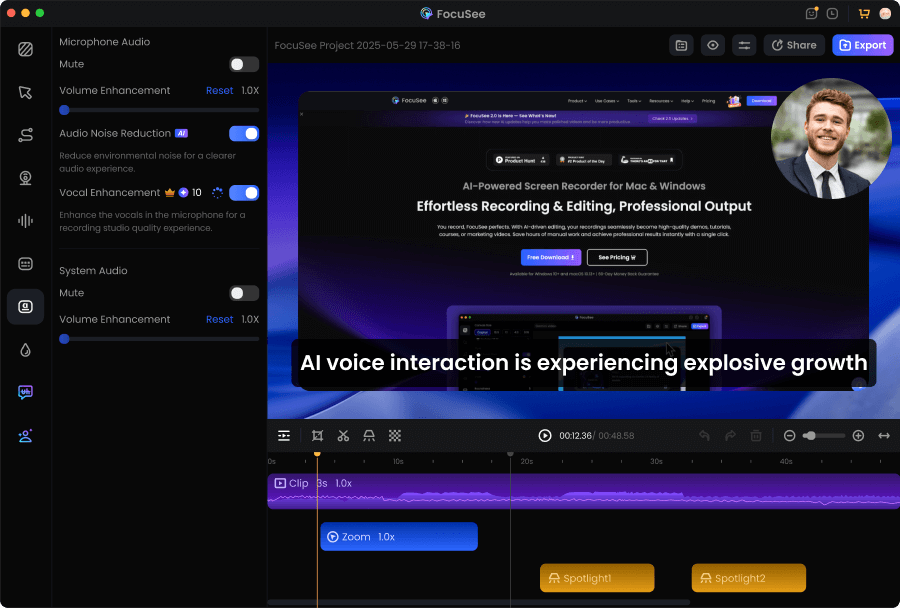The height and width of the screenshot is (608, 900).
Task: Open the cursor settings in sidebar
Action: [x=25, y=92]
